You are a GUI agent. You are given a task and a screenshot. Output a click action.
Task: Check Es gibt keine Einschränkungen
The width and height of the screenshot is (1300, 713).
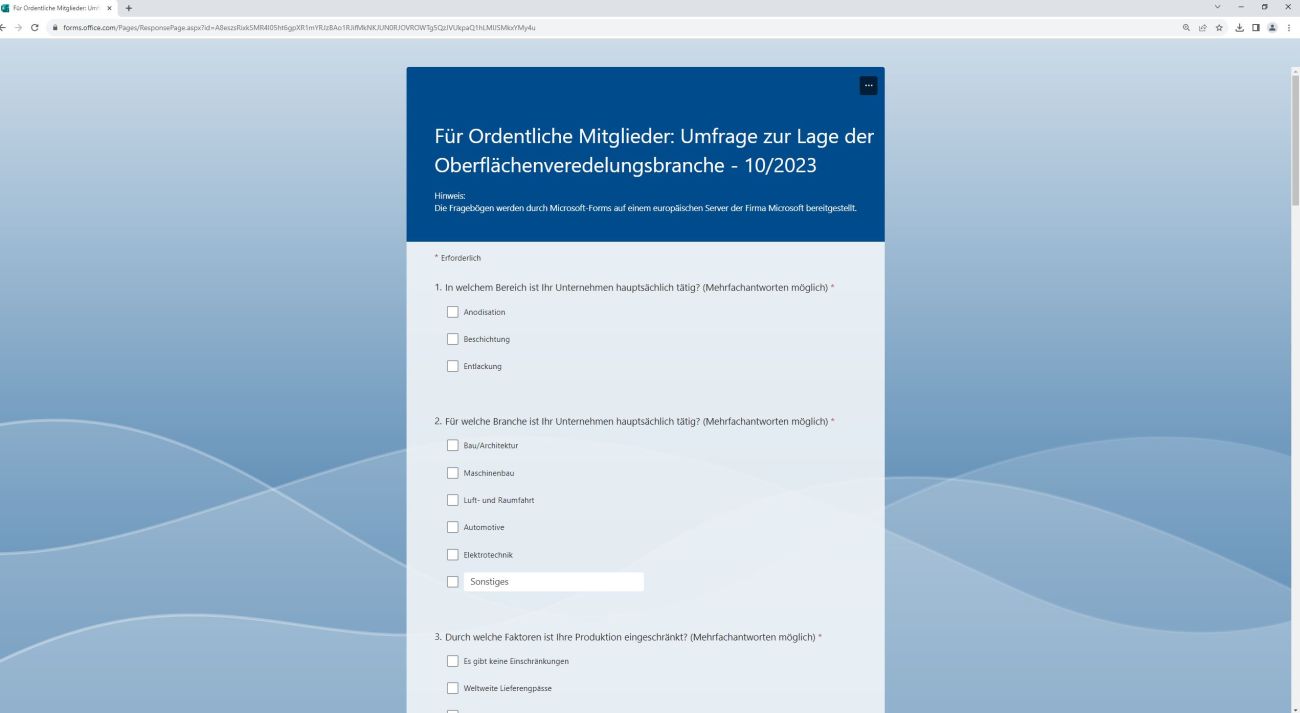pyautogui.click(x=452, y=661)
